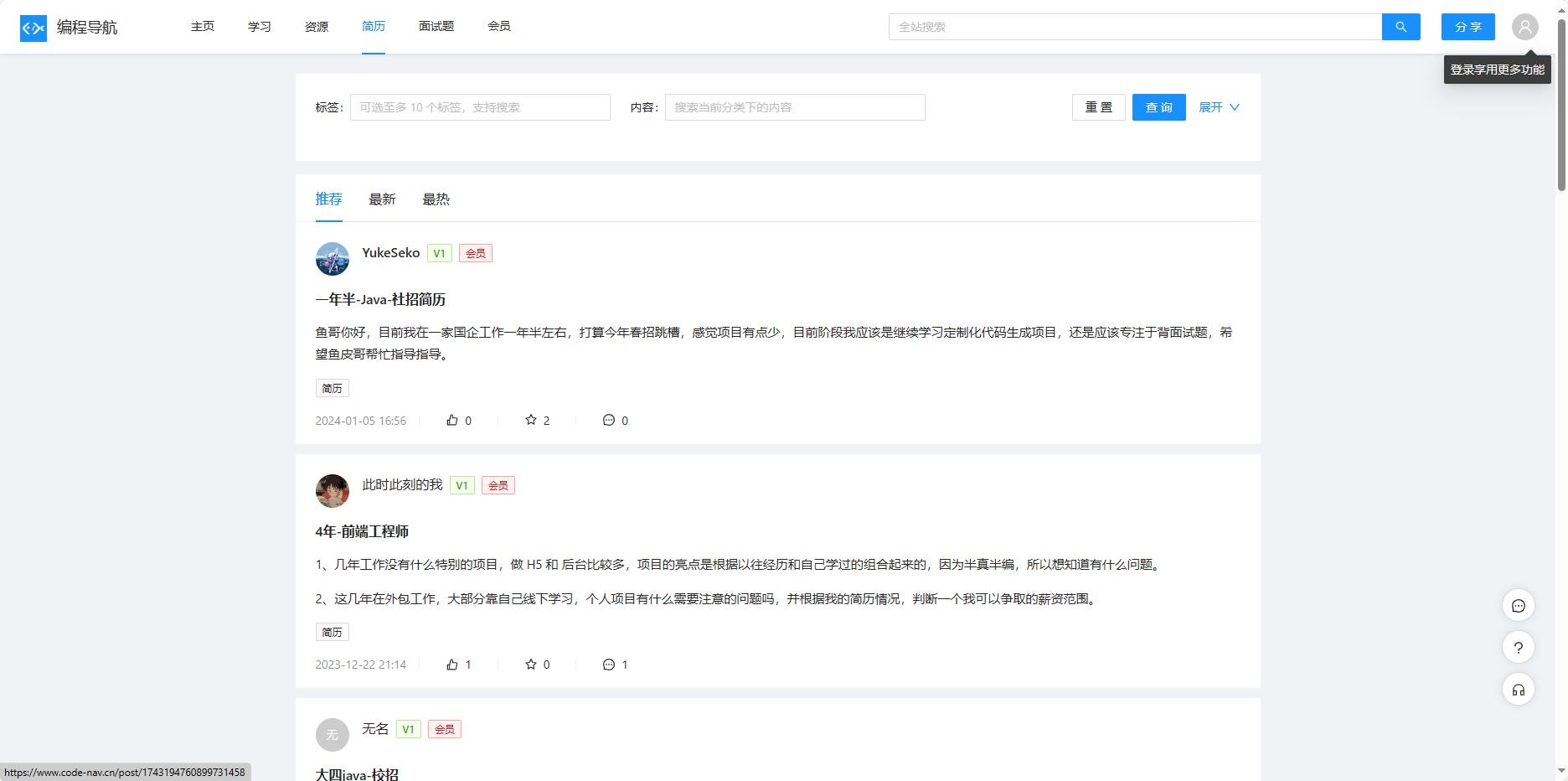Open the user avatar login icon
This screenshot has width=1568, height=781.
[x=1524, y=27]
